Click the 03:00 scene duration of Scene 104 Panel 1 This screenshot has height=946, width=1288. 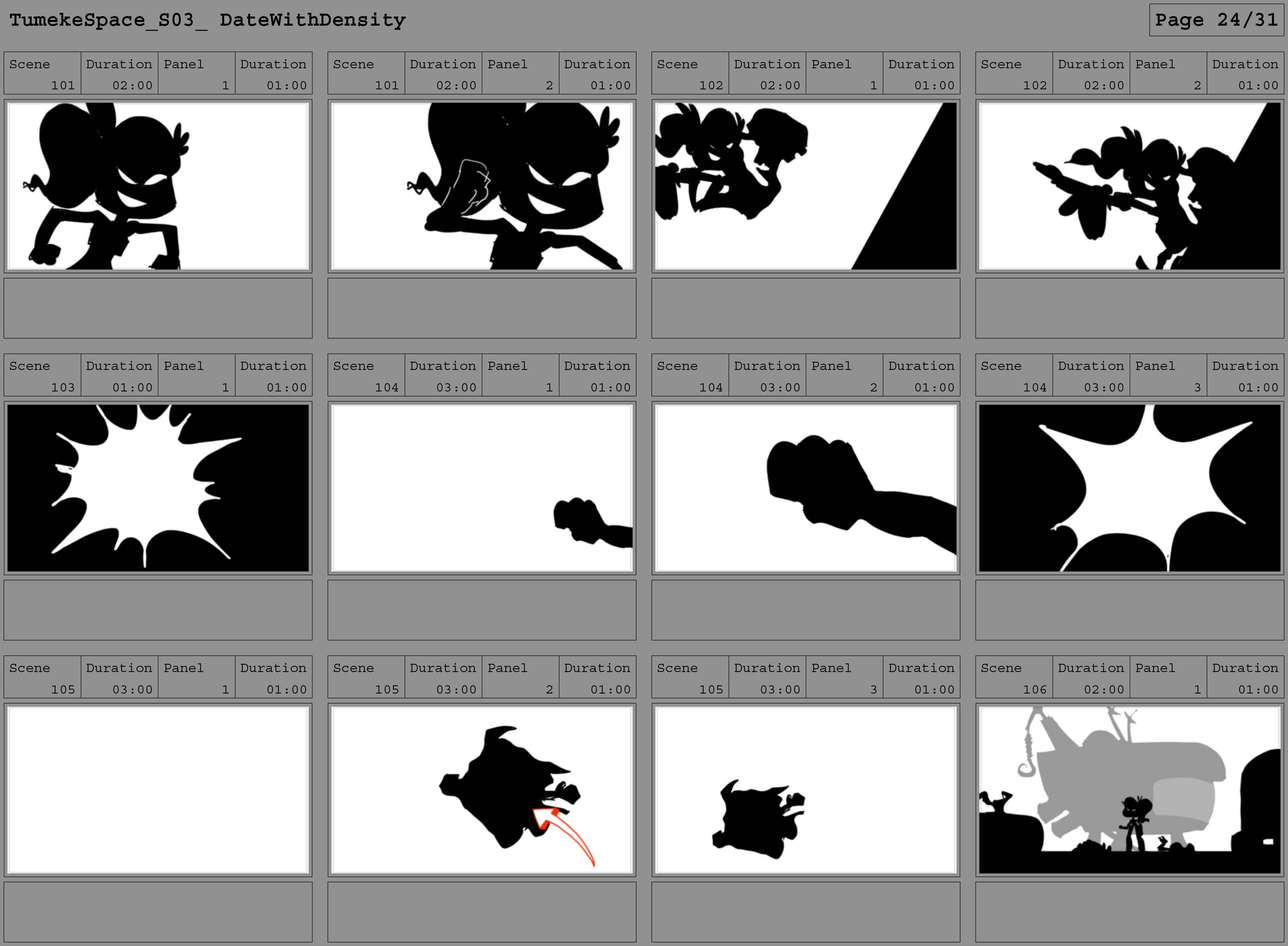(x=443, y=375)
